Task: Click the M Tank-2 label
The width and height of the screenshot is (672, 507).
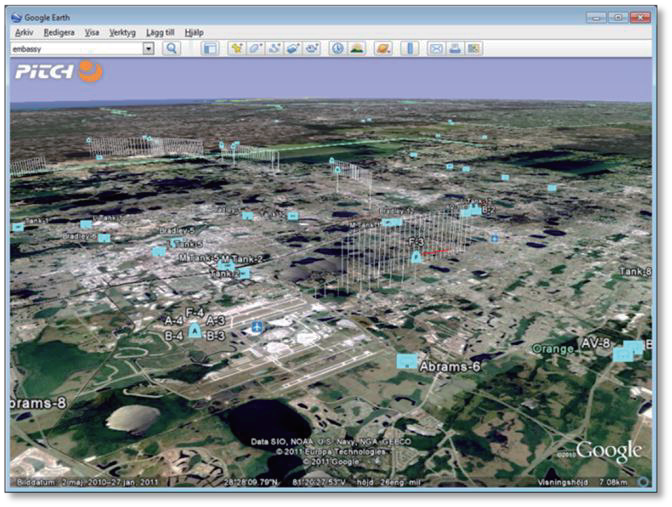Action: 241,258
